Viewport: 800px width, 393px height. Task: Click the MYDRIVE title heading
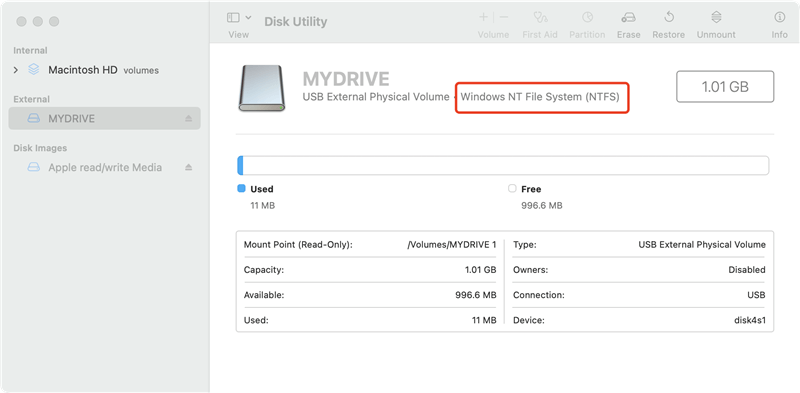(x=346, y=79)
